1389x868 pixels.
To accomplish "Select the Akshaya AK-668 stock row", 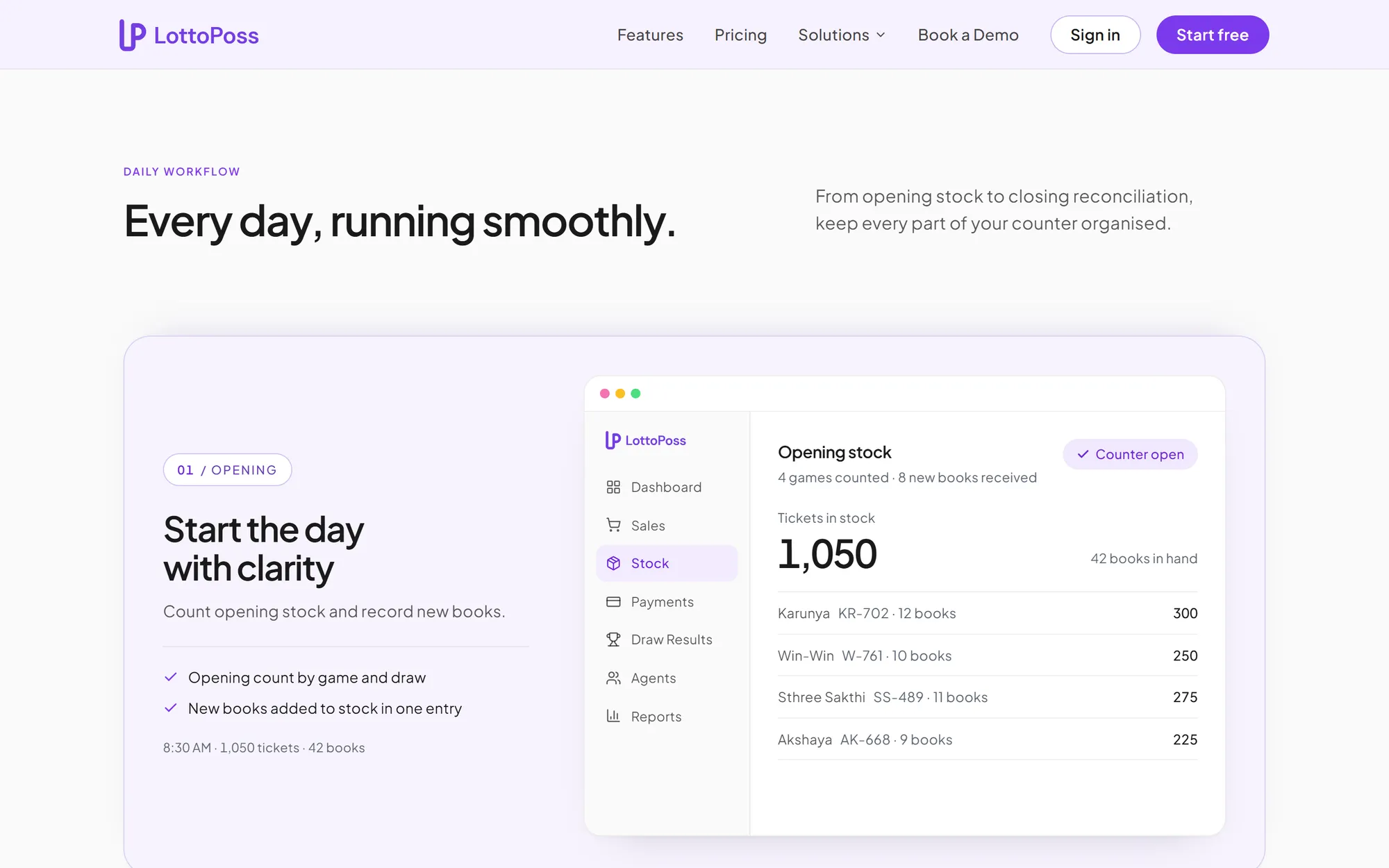I will [988, 740].
